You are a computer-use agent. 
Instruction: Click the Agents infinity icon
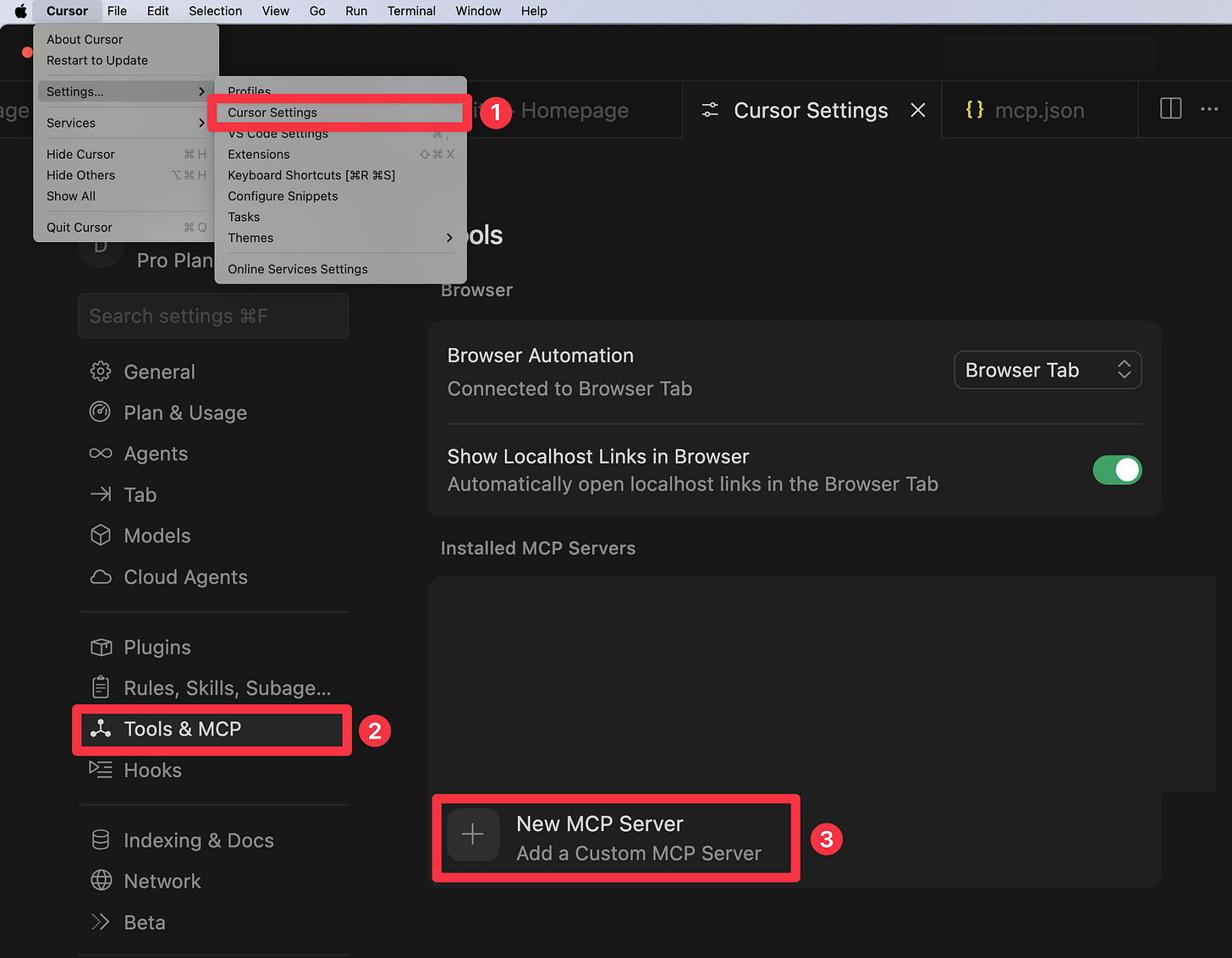coord(101,454)
